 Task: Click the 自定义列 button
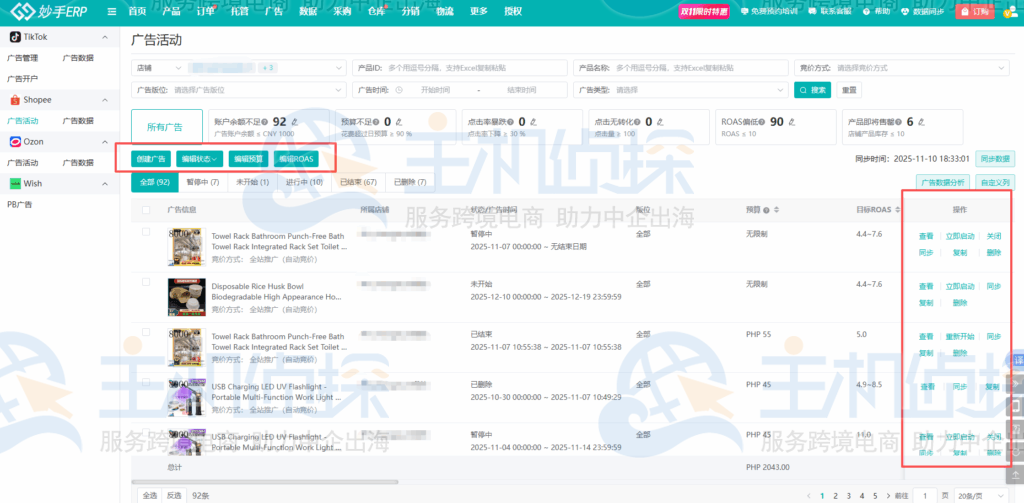(995, 182)
